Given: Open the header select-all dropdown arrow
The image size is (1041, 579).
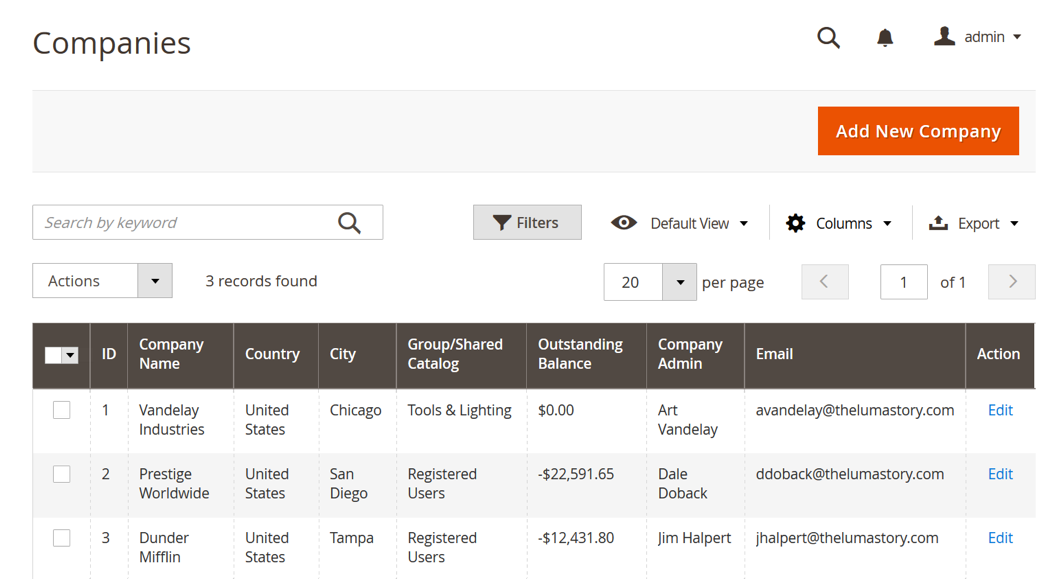Looking at the screenshot, I should pyautogui.click(x=70, y=355).
